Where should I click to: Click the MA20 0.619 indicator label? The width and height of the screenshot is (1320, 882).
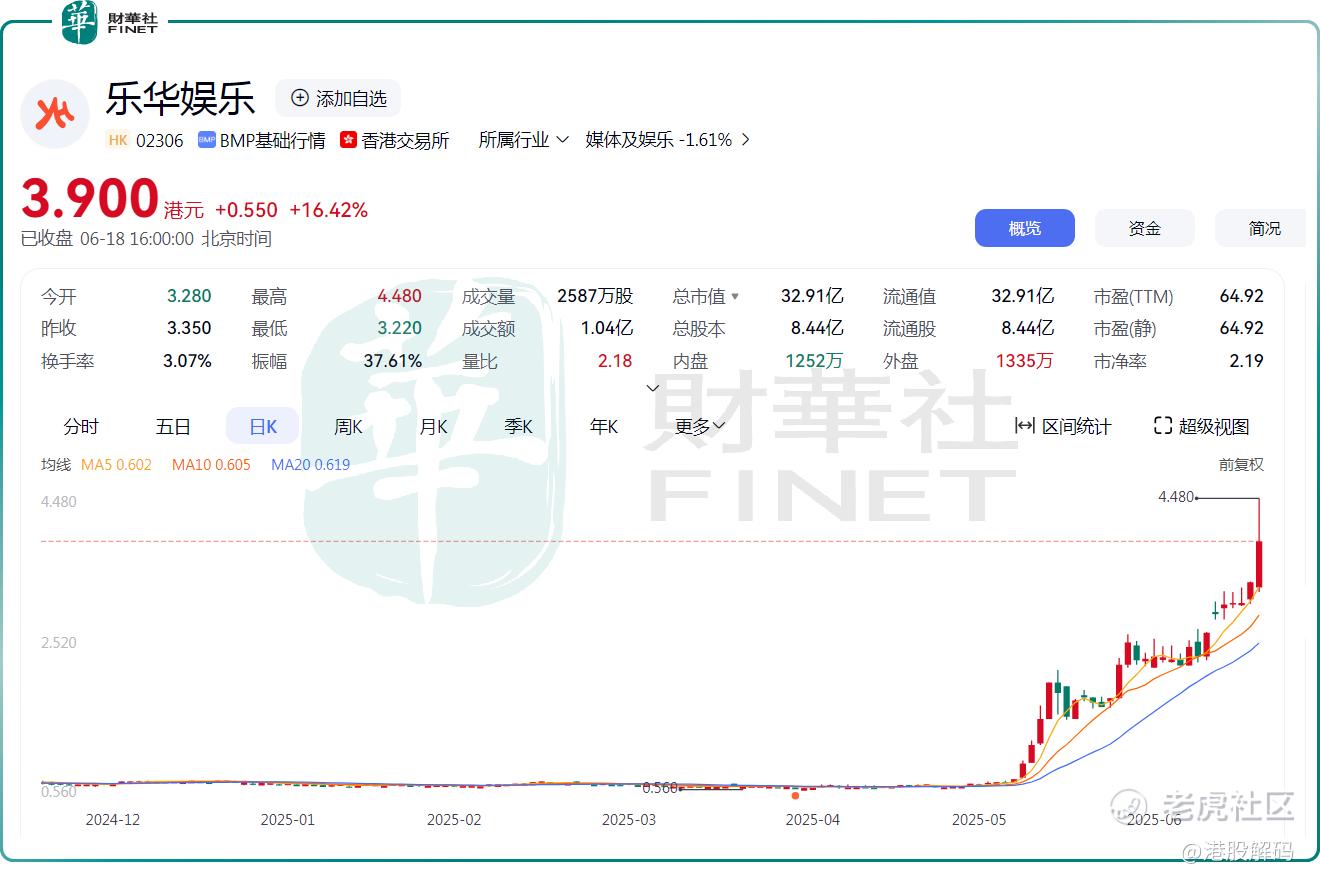[310, 464]
